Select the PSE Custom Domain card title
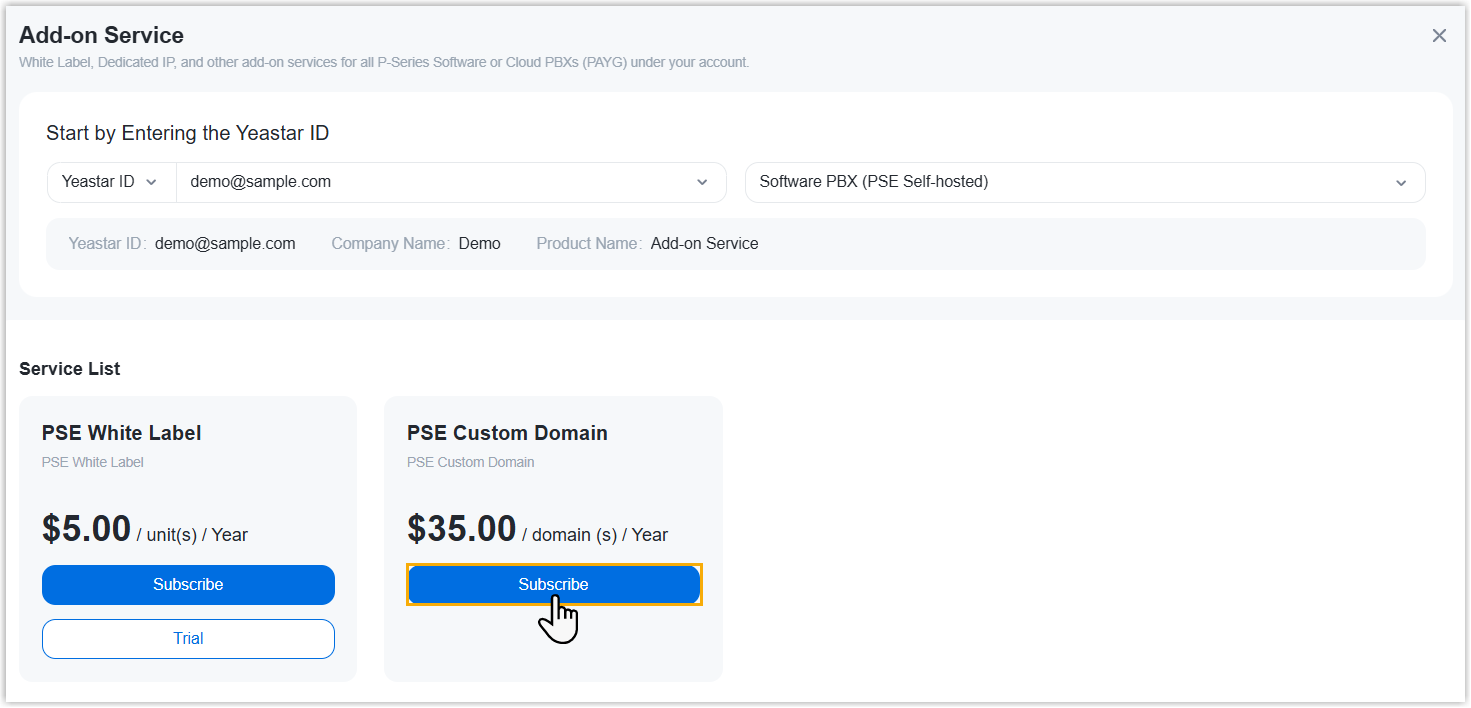The height and width of the screenshot is (708, 1471). pos(507,433)
